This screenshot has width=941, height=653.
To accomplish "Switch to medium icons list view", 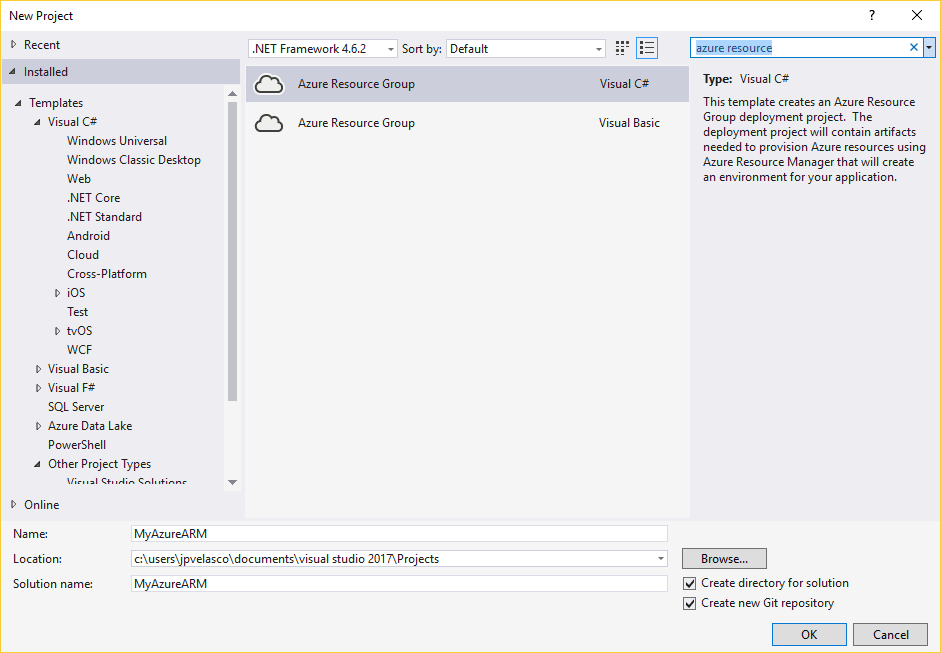I will coord(647,48).
